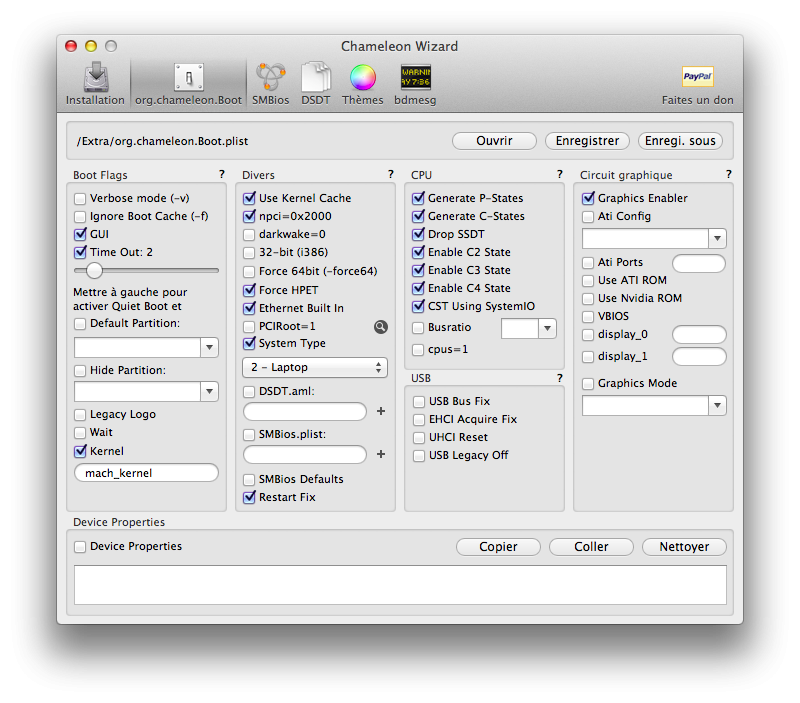Expand the Busratio combo box
The width and height of the screenshot is (800, 703).
547,328
